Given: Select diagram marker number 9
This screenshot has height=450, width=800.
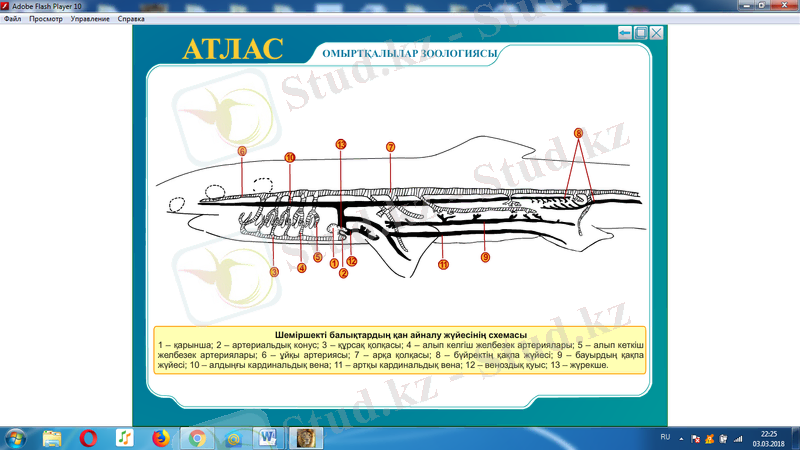Looking at the screenshot, I should pos(485,257).
